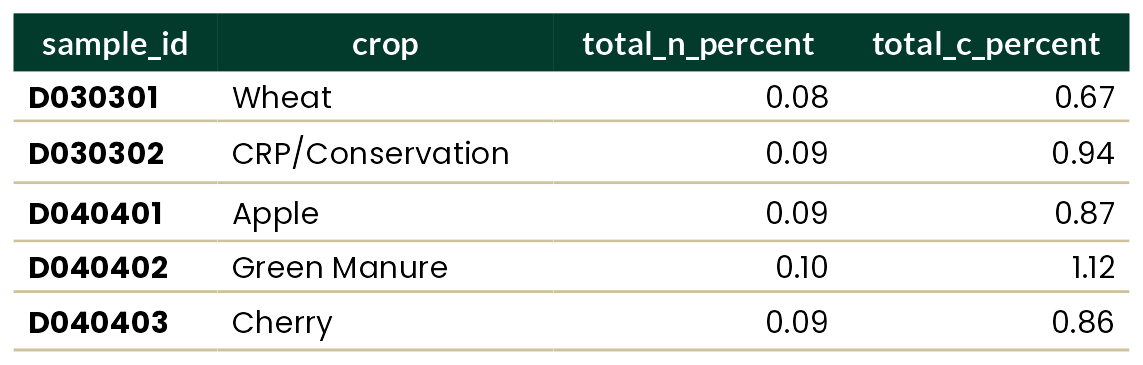1143x365 pixels.
Task: Click the total_c_percent column header
Action: pos(986,43)
